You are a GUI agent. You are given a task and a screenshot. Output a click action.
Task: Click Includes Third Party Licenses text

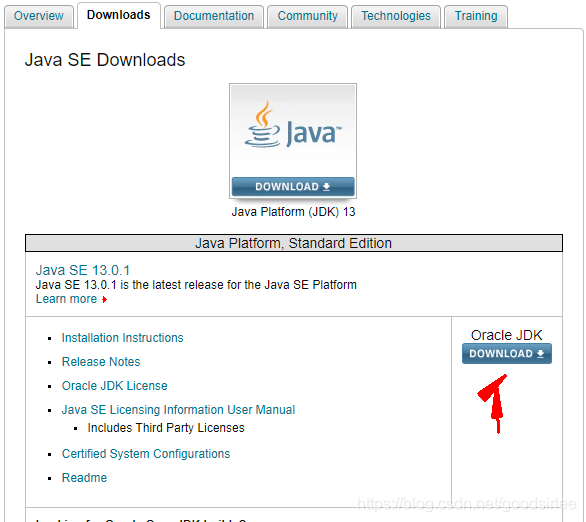(166, 427)
